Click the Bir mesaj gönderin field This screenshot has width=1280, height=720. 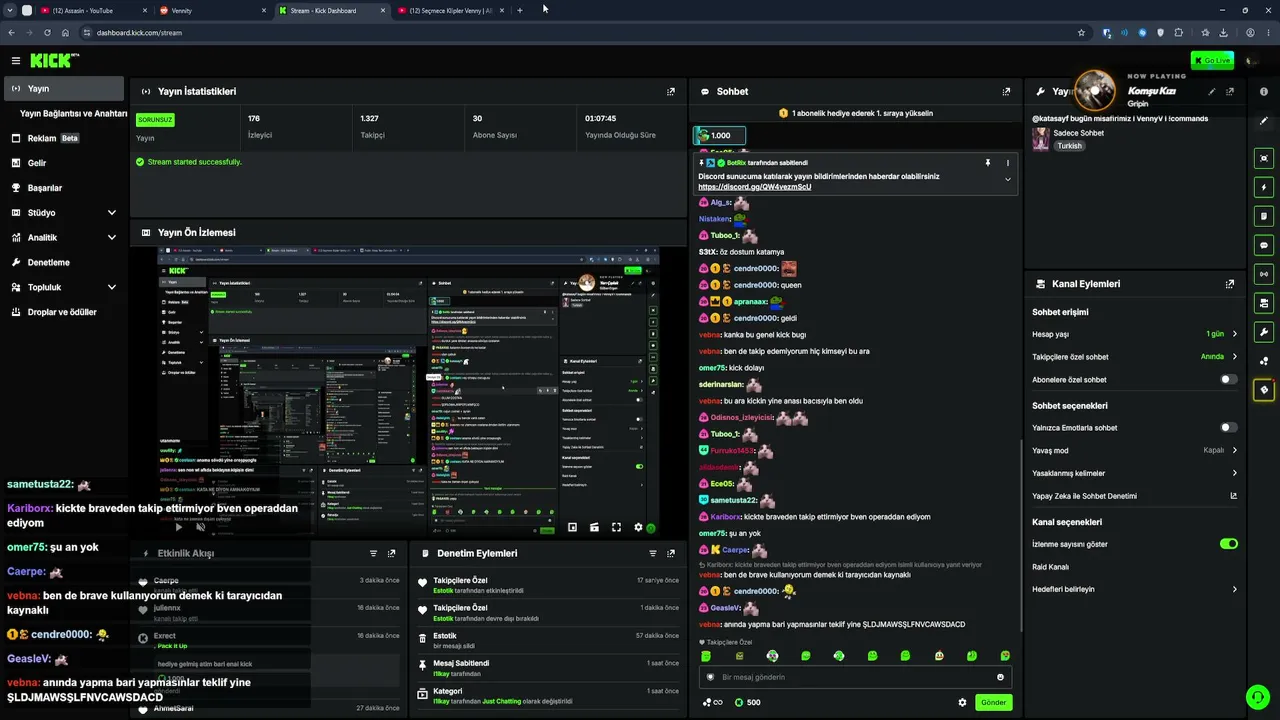(x=855, y=677)
